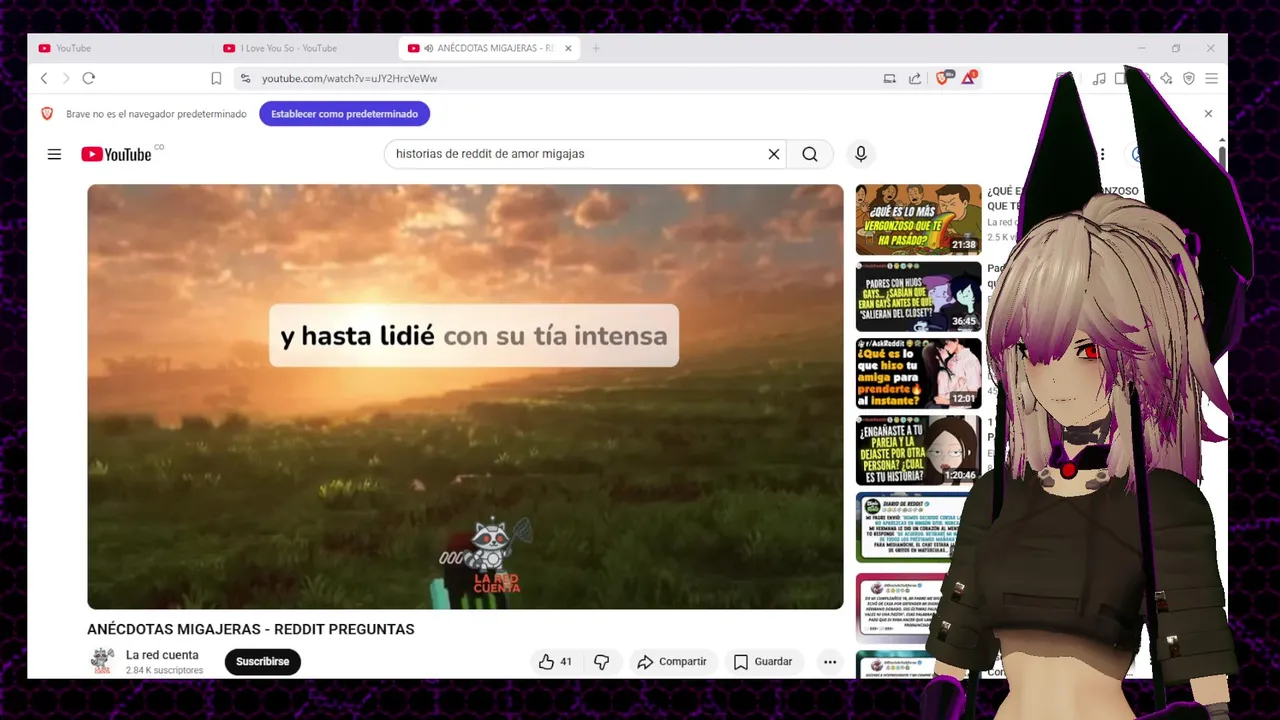Open YouTube settings three-dot menu
Screen dimensions: 1280x720
(1102, 154)
